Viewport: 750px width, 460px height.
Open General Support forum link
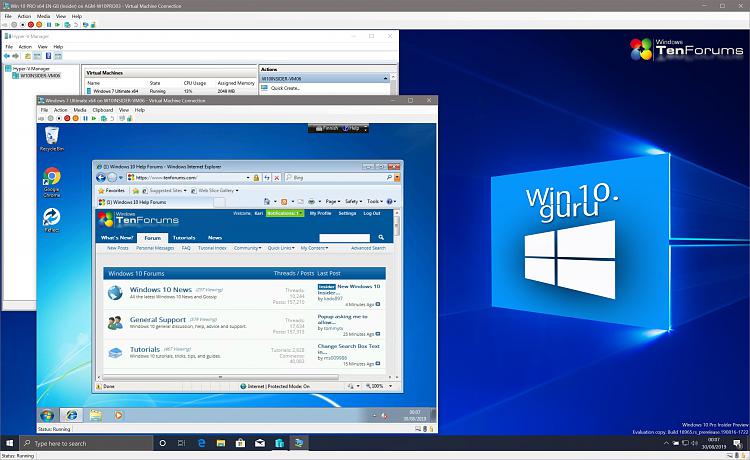[158, 319]
